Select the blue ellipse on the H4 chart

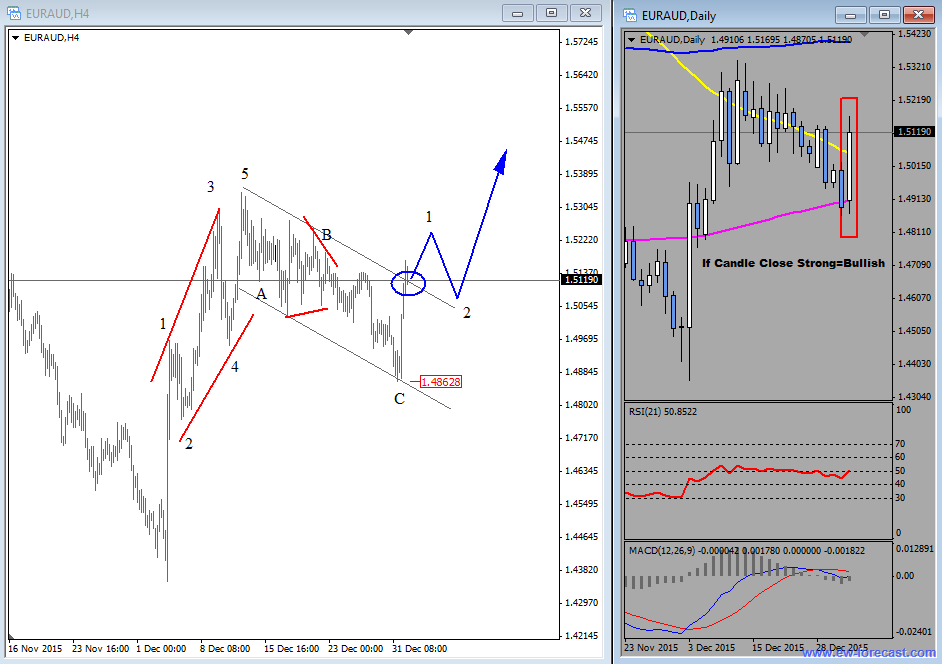click(409, 284)
